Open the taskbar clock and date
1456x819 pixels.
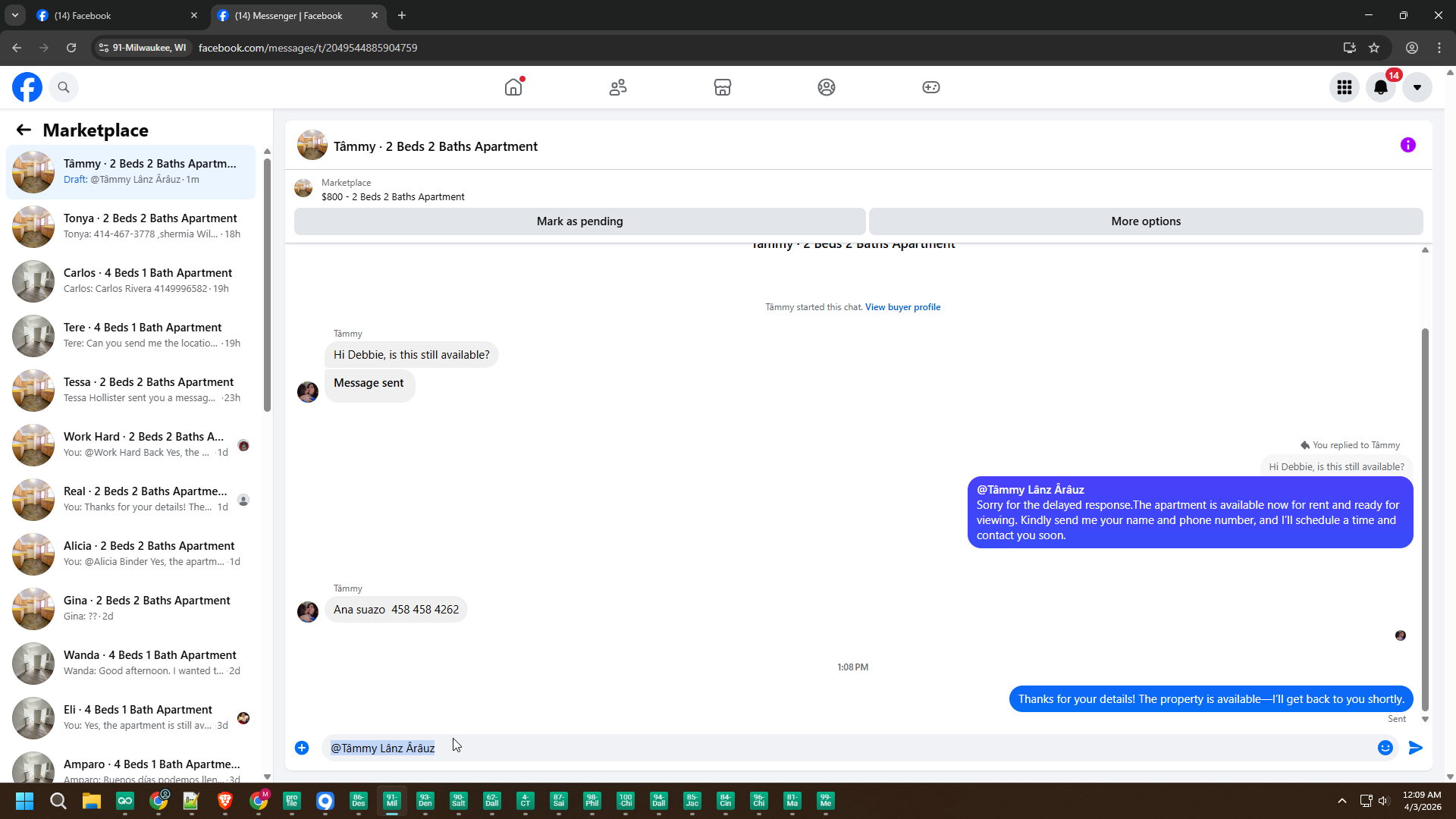(1422, 801)
